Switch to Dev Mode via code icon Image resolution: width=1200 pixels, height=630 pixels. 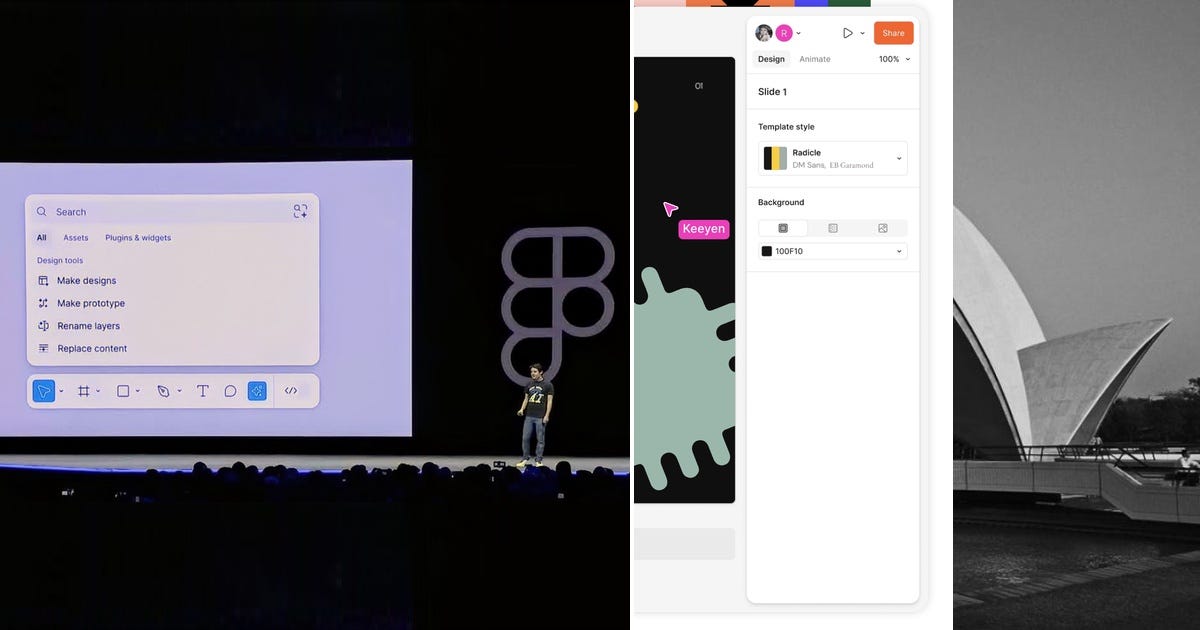(x=292, y=391)
